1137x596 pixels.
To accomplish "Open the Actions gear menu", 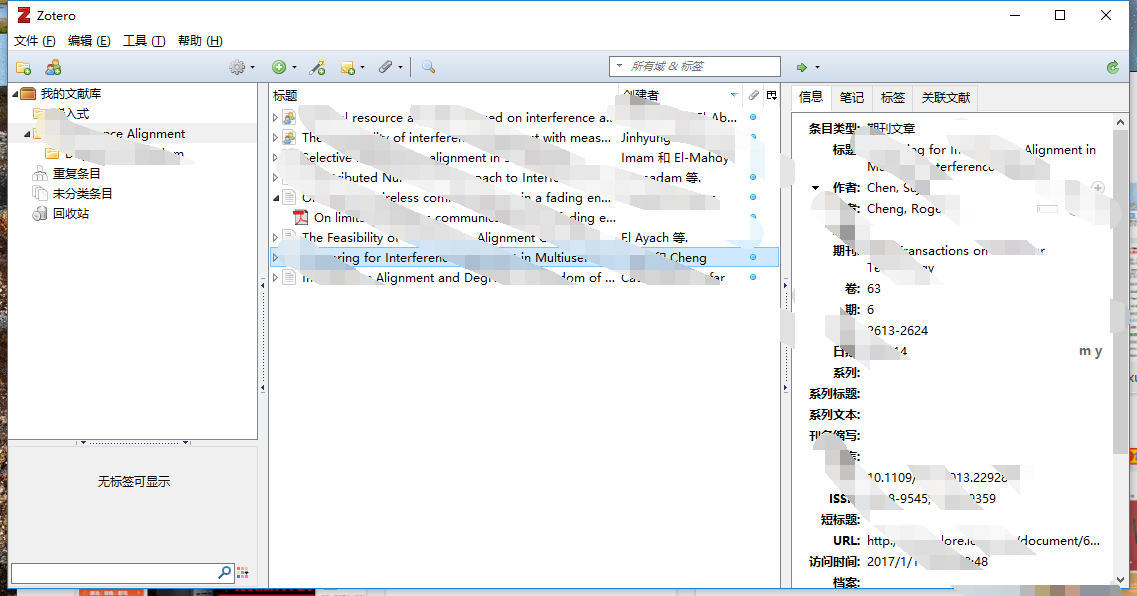I will [237, 67].
